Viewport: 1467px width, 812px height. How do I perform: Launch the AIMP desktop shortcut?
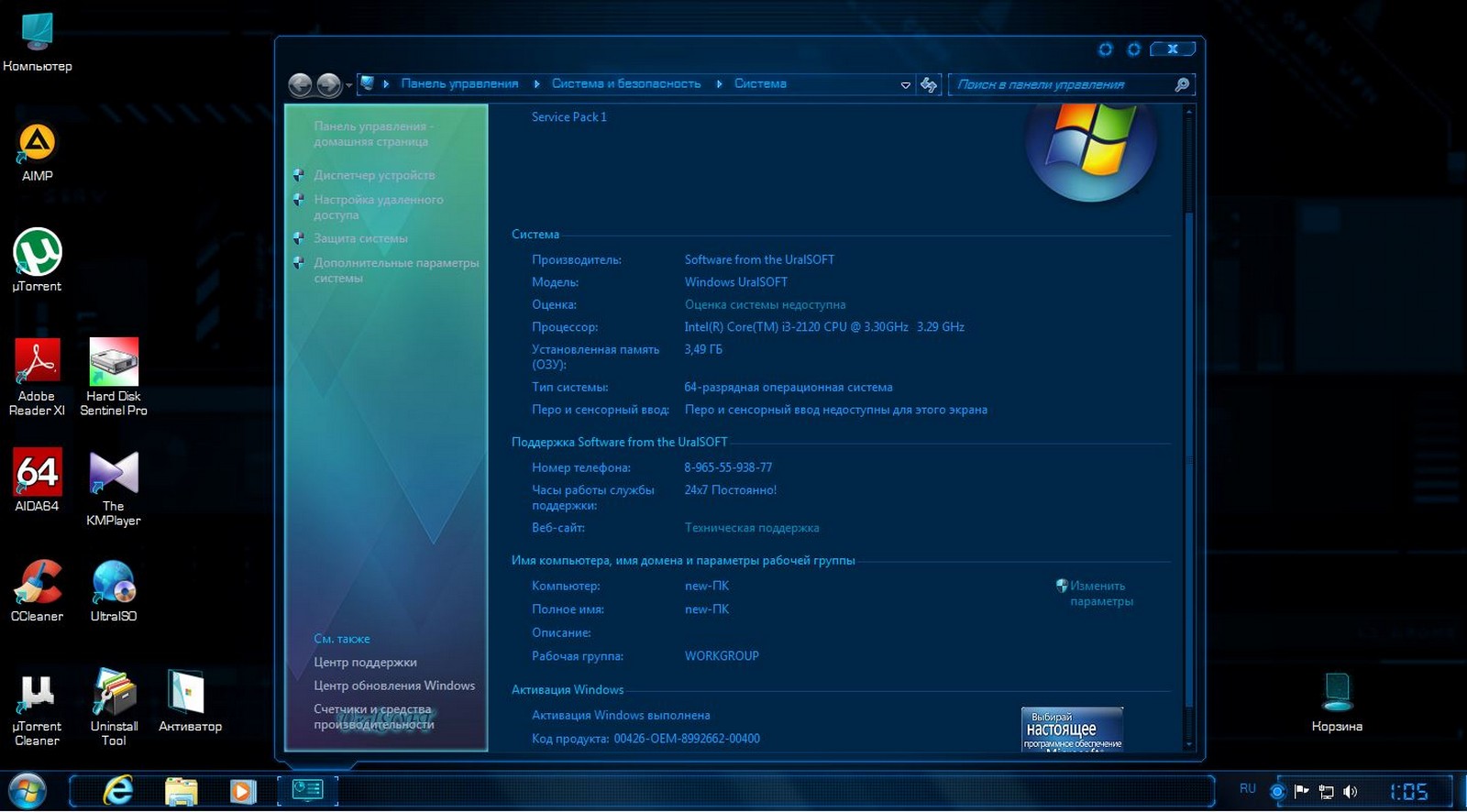click(x=37, y=152)
